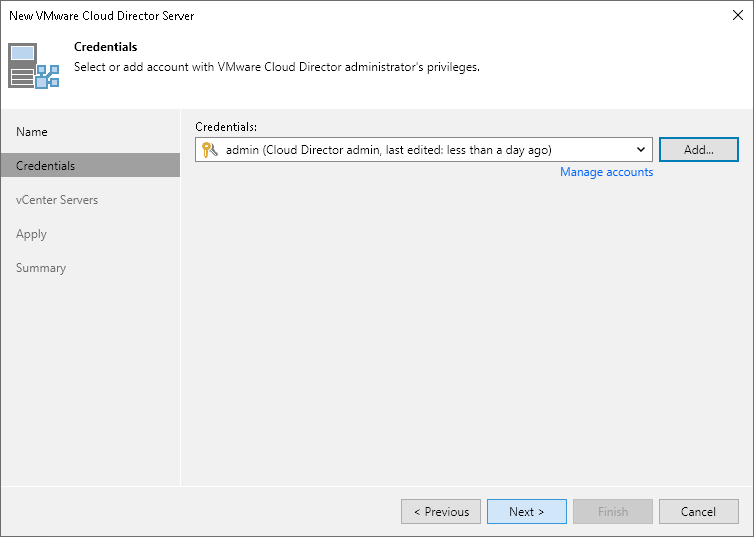Go to the Name step
Screen dimensions: 754x537
pos(32,132)
